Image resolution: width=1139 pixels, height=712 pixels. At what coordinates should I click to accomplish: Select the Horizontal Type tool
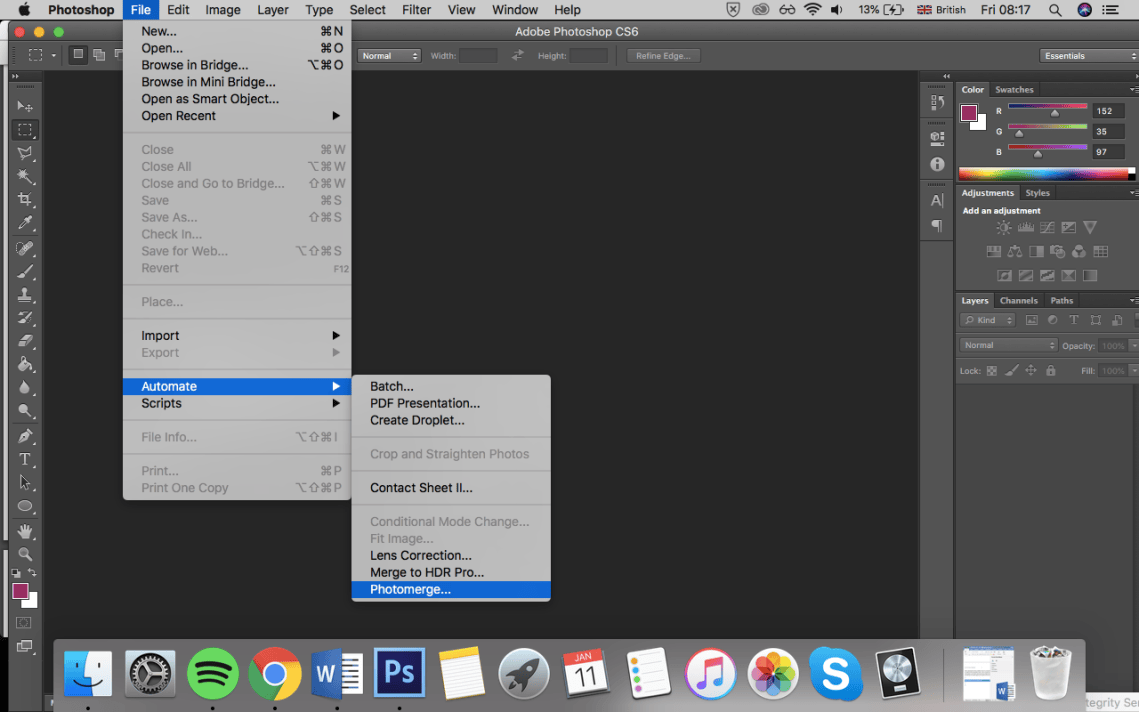[x=25, y=459]
